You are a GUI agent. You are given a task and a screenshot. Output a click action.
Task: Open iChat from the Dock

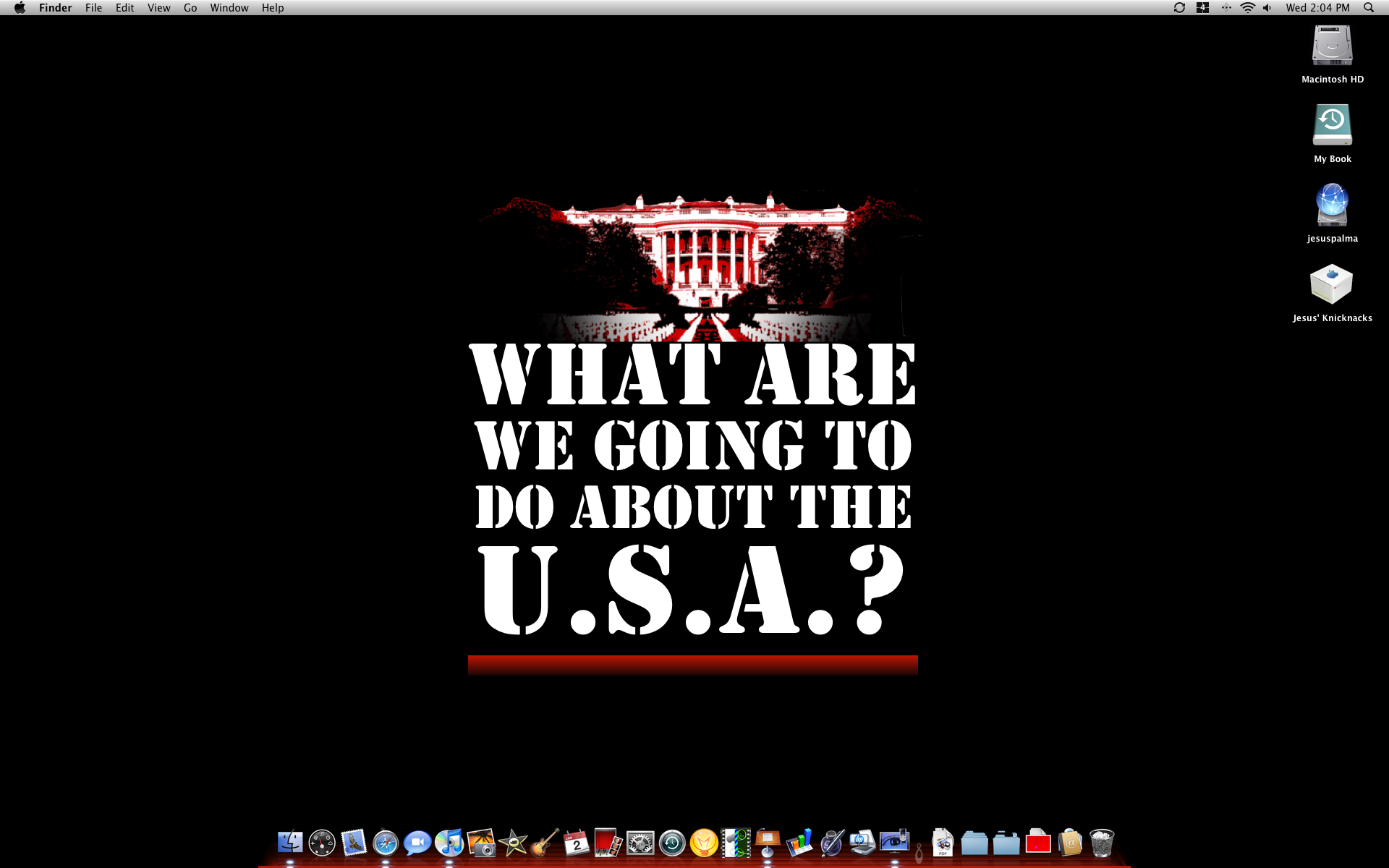(x=417, y=843)
